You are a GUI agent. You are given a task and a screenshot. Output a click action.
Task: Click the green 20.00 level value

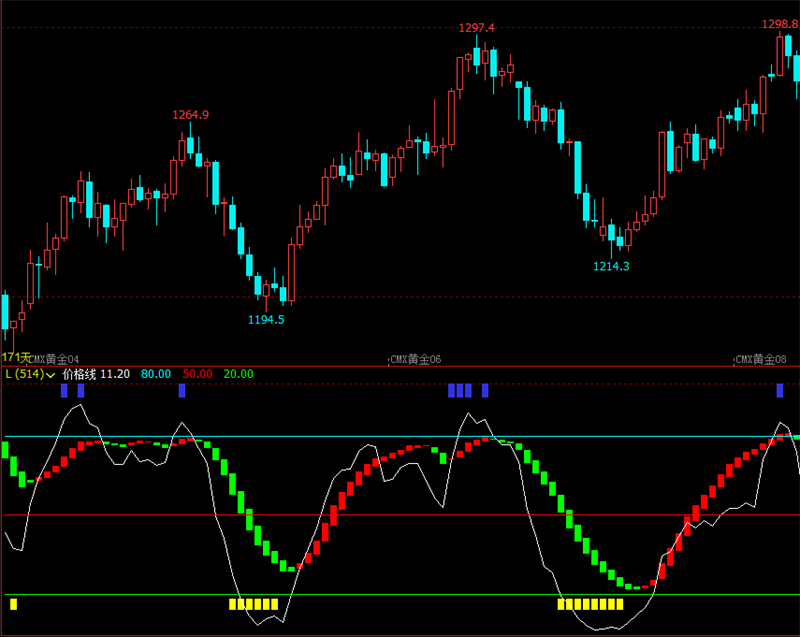click(238, 374)
